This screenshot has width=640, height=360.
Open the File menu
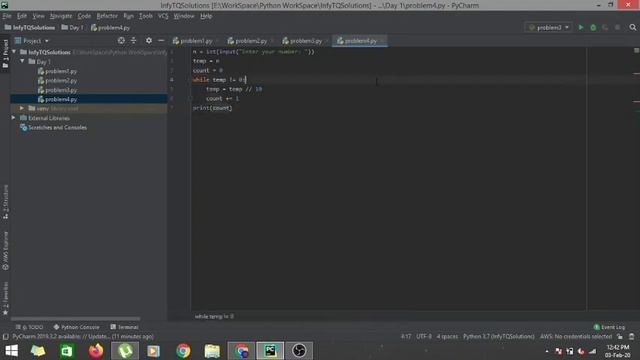(7, 16)
